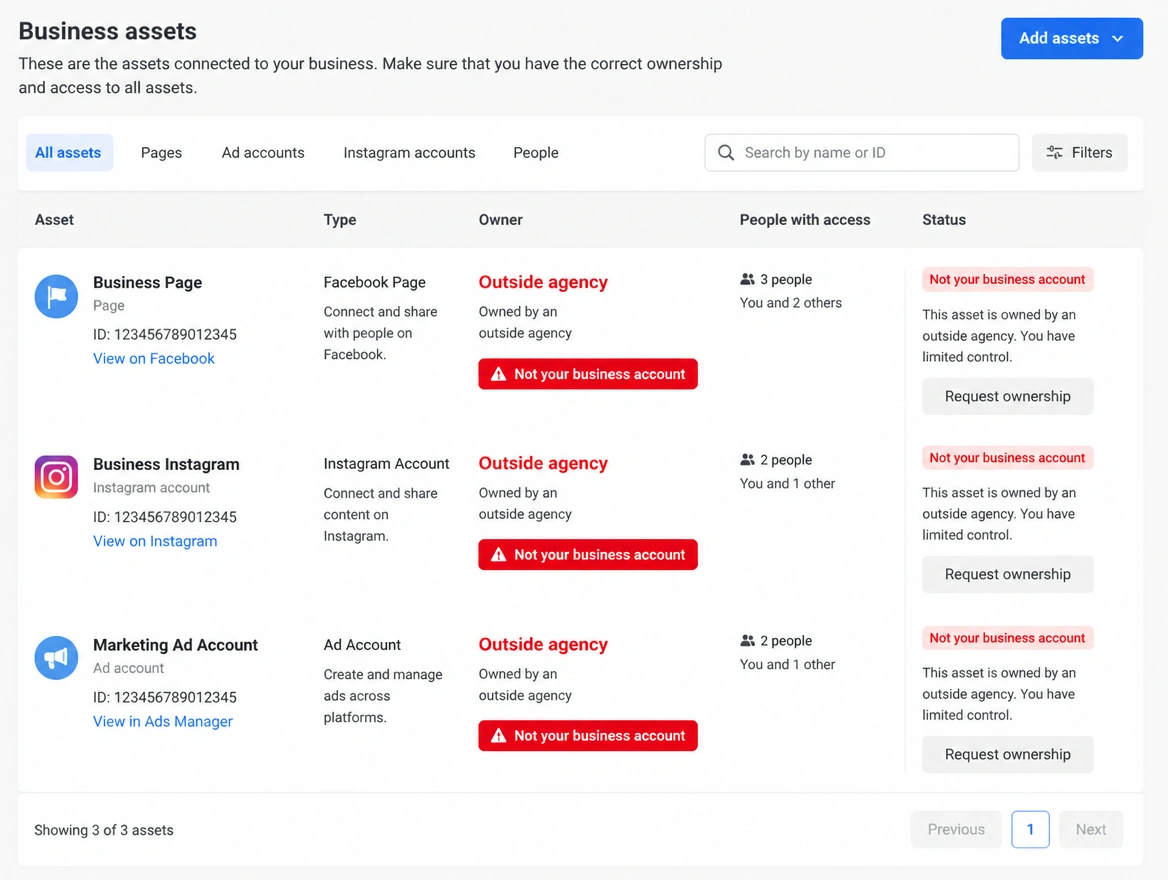The height and width of the screenshot is (880, 1168).
Task: Click the Next pagination button
Action: click(x=1091, y=829)
